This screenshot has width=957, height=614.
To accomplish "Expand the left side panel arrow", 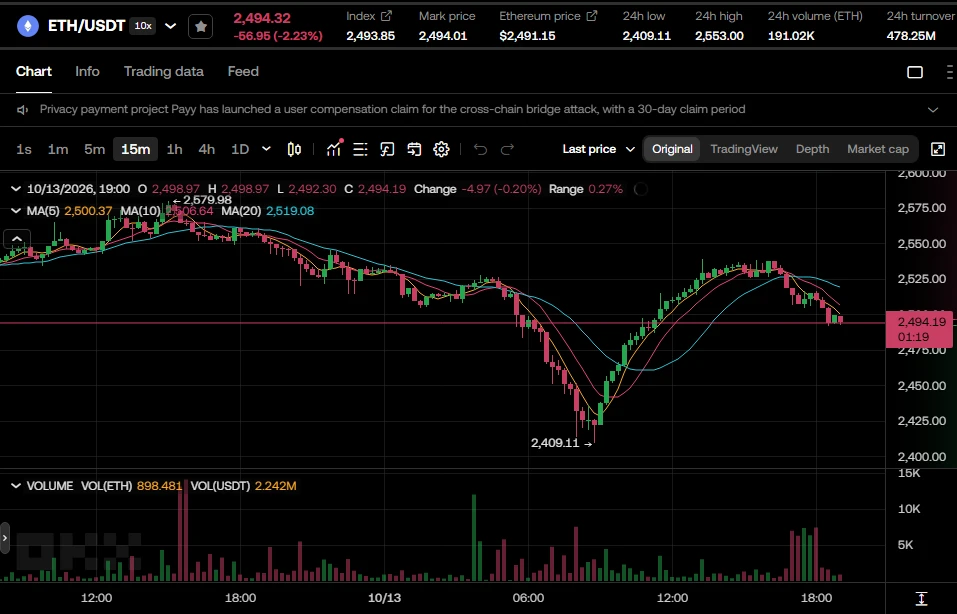I will point(5,538).
